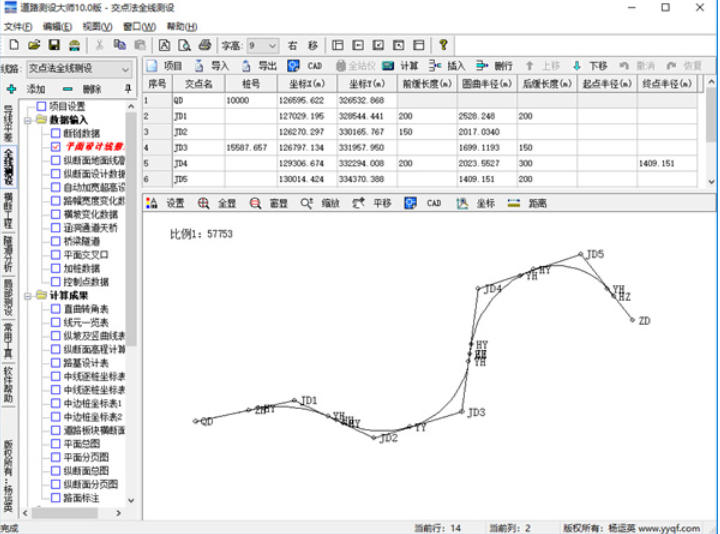Toggle the 项目设置 checkbox

coord(41,107)
